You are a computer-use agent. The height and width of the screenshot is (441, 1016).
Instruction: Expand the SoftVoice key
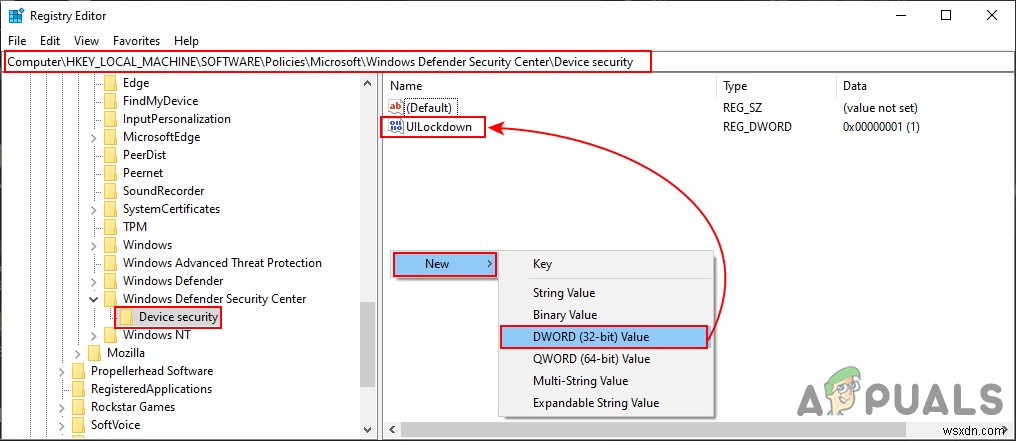click(62, 425)
